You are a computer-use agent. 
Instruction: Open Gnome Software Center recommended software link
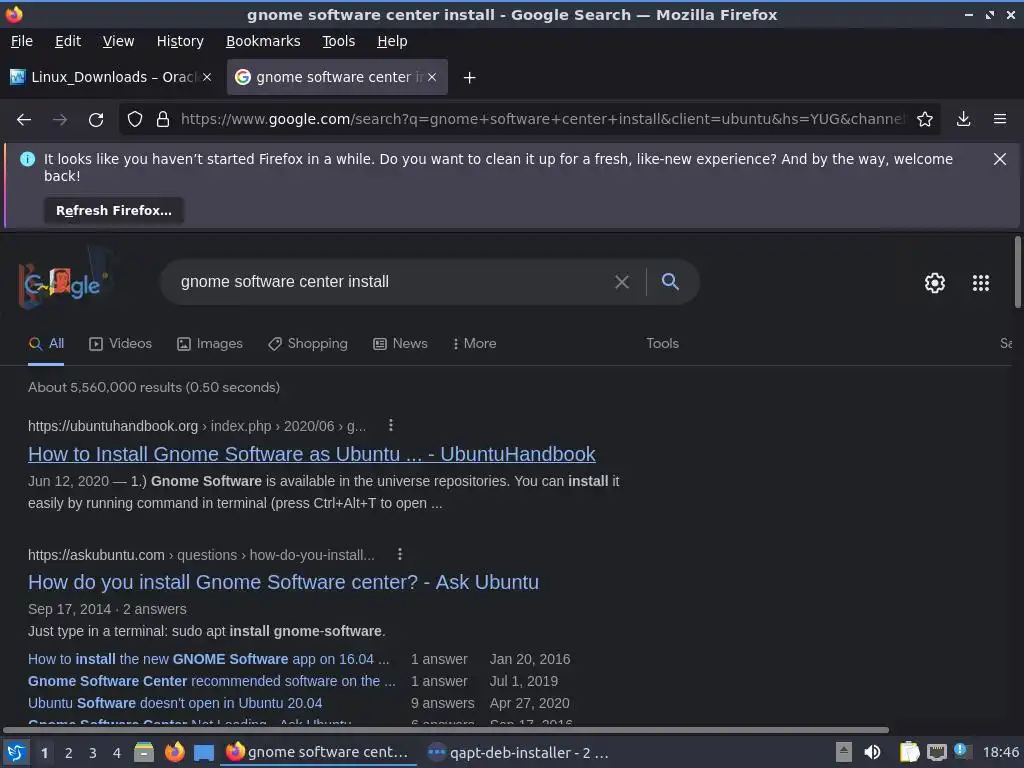point(212,681)
